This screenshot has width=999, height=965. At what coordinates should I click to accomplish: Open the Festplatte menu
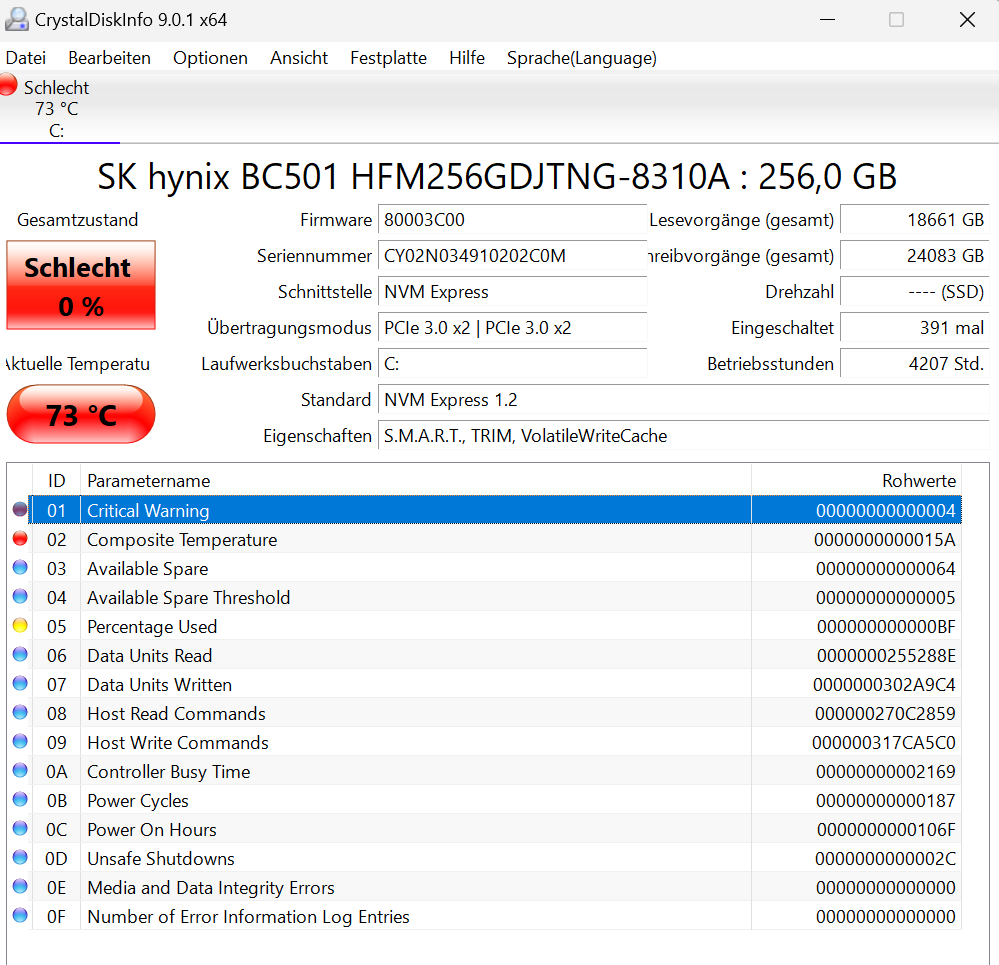(389, 58)
